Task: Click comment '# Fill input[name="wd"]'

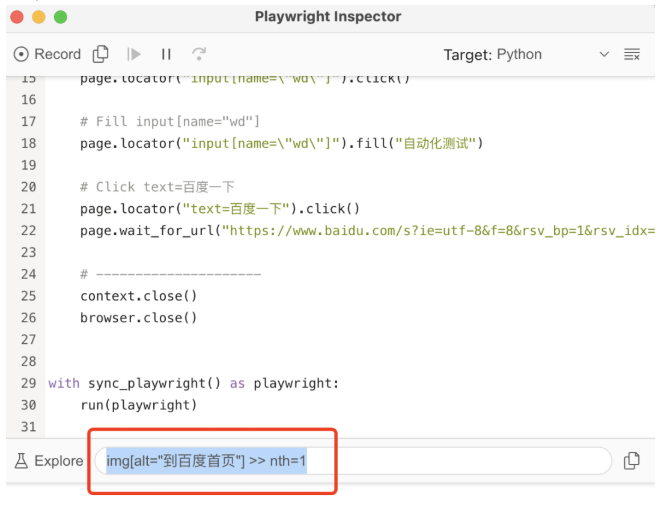Action: pyautogui.click(x=170, y=121)
